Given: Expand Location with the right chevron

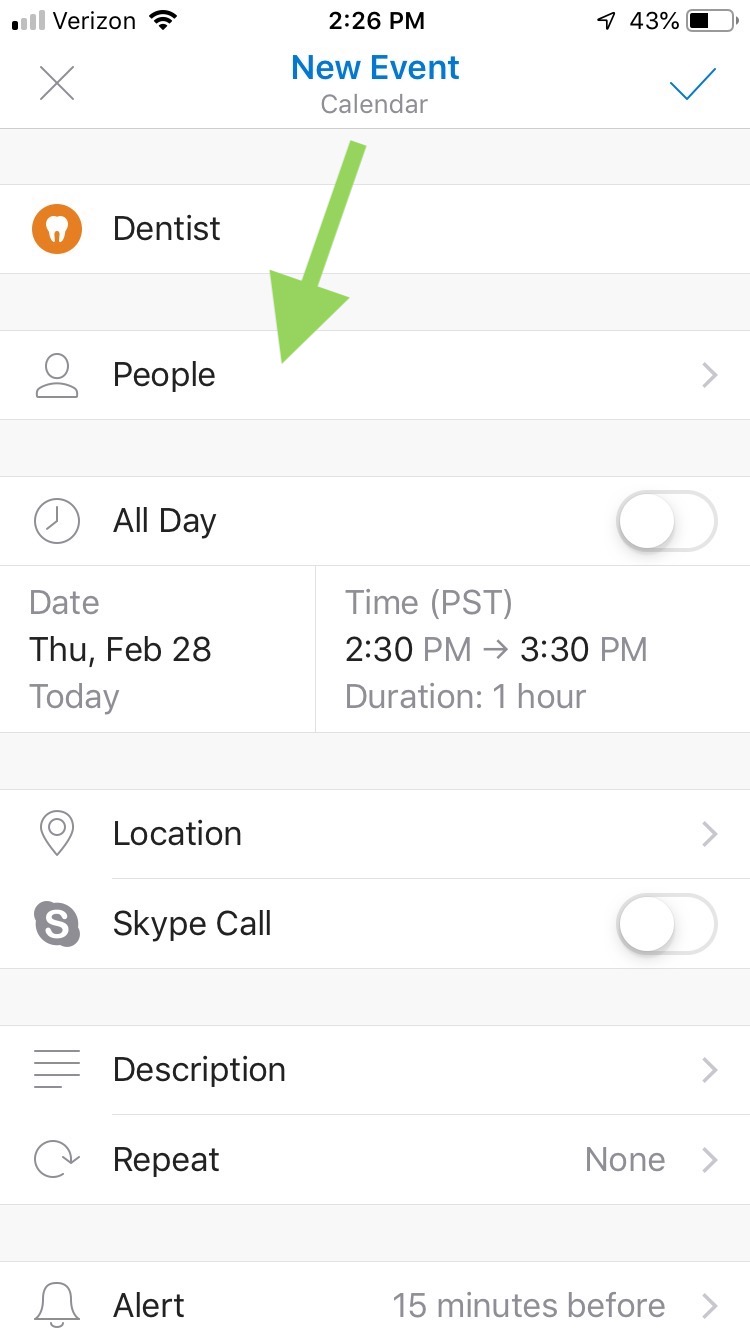Looking at the screenshot, I should (709, 834).
